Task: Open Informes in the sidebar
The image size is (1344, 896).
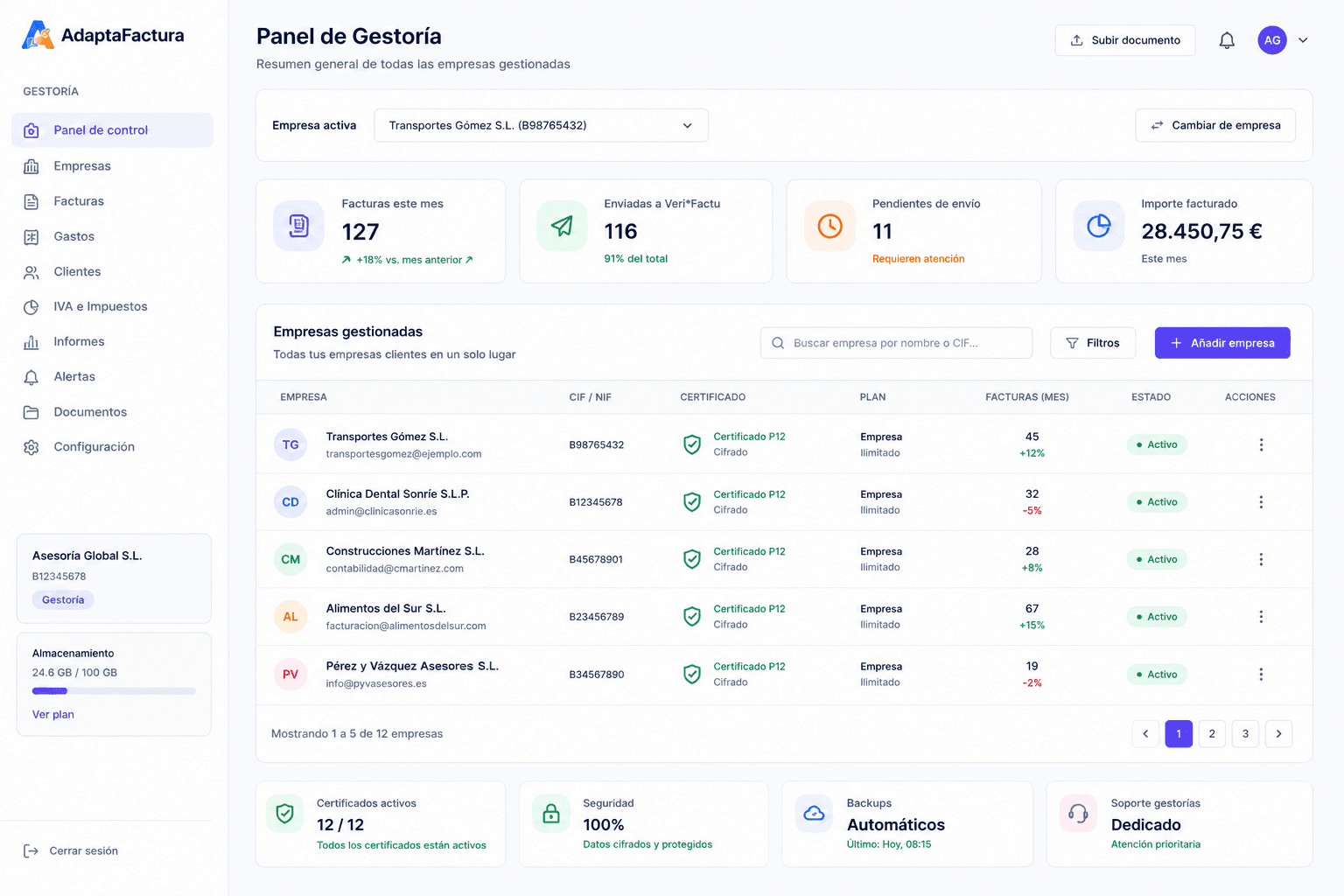Action: 112,341
